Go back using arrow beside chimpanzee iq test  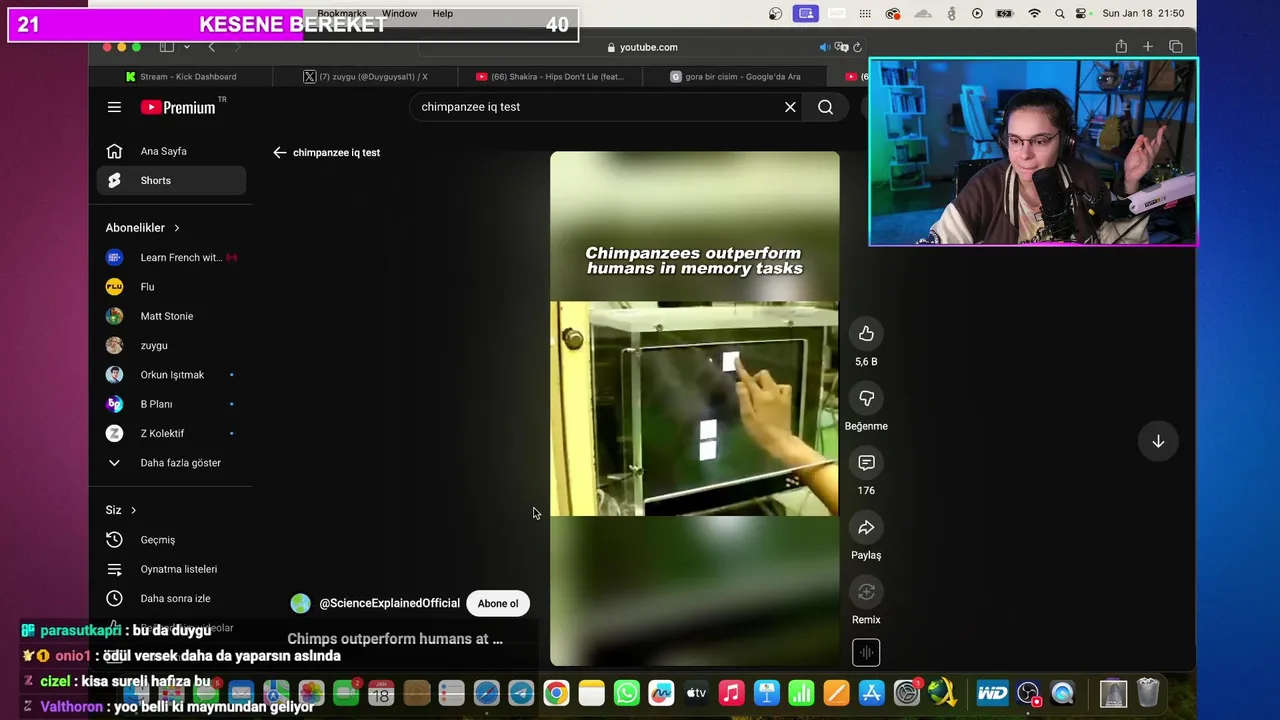tap(280, 153)
